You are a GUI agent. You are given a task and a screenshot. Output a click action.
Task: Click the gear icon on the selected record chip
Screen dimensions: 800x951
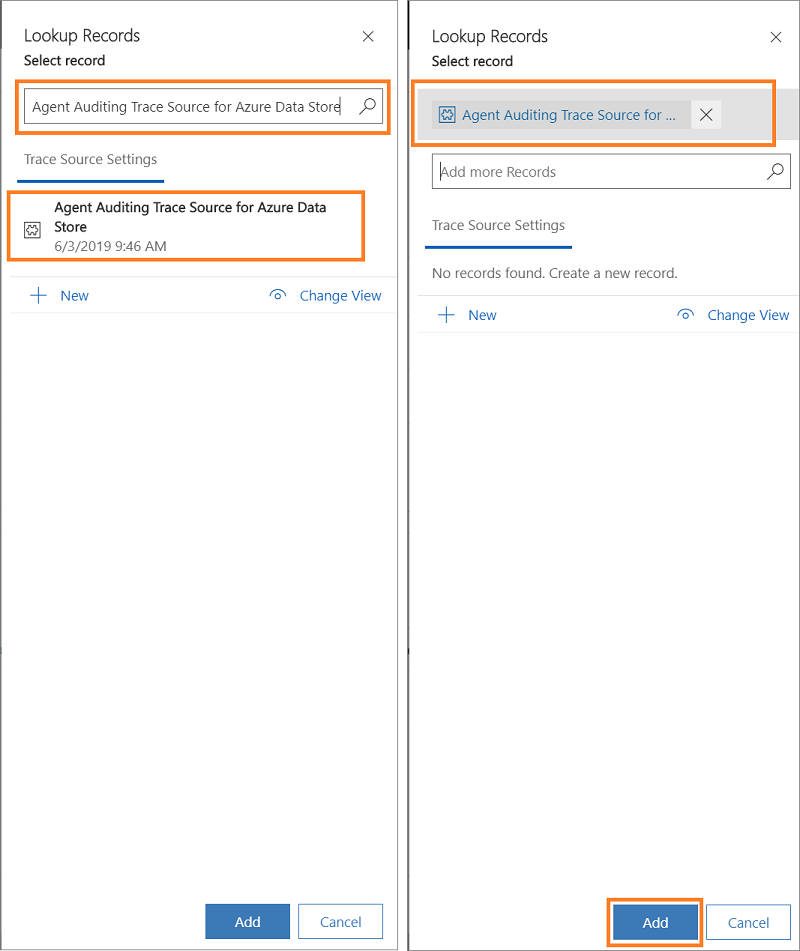pyautogui.click(x=448, y=114)
